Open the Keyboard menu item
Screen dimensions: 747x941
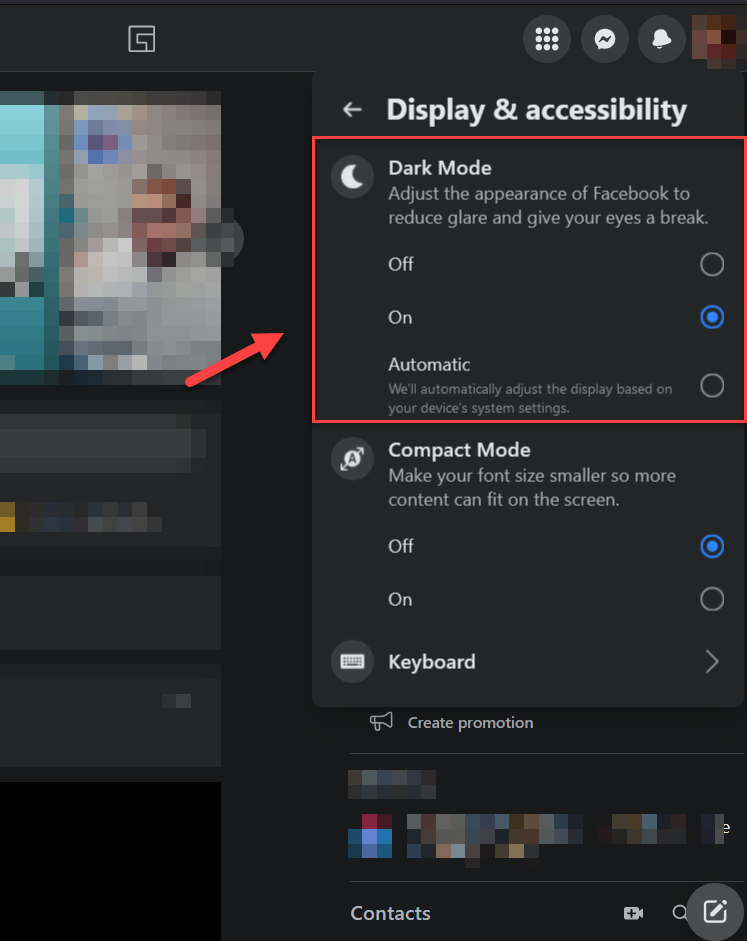point(432,662)
